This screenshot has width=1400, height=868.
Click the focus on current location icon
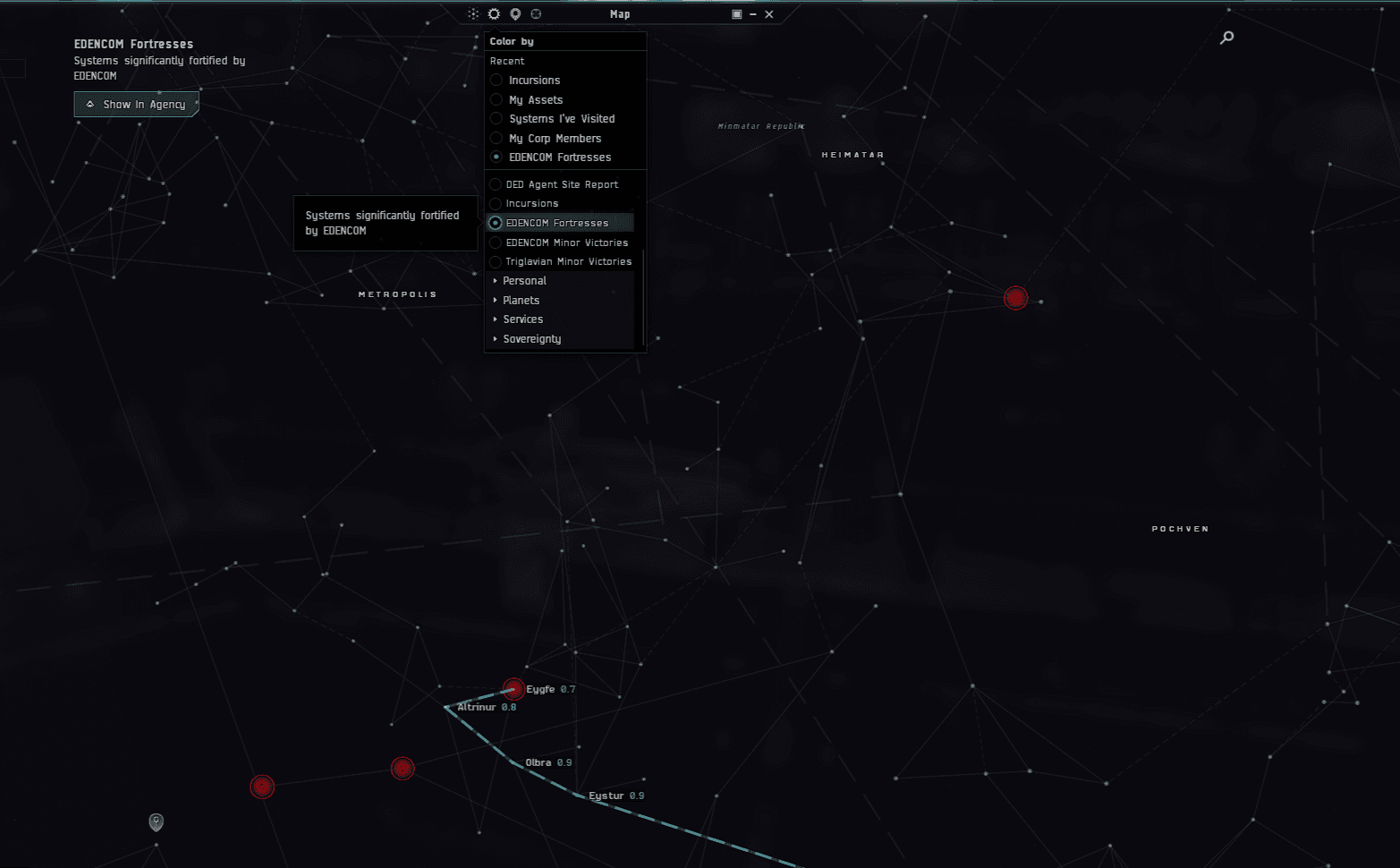[x=536, y=13]
